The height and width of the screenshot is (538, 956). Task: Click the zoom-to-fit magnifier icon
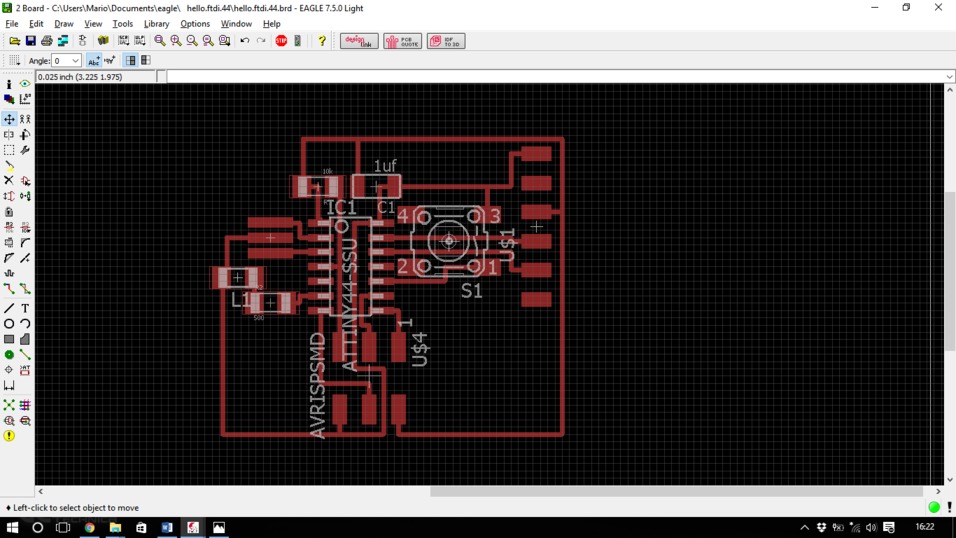pos(160,41)
